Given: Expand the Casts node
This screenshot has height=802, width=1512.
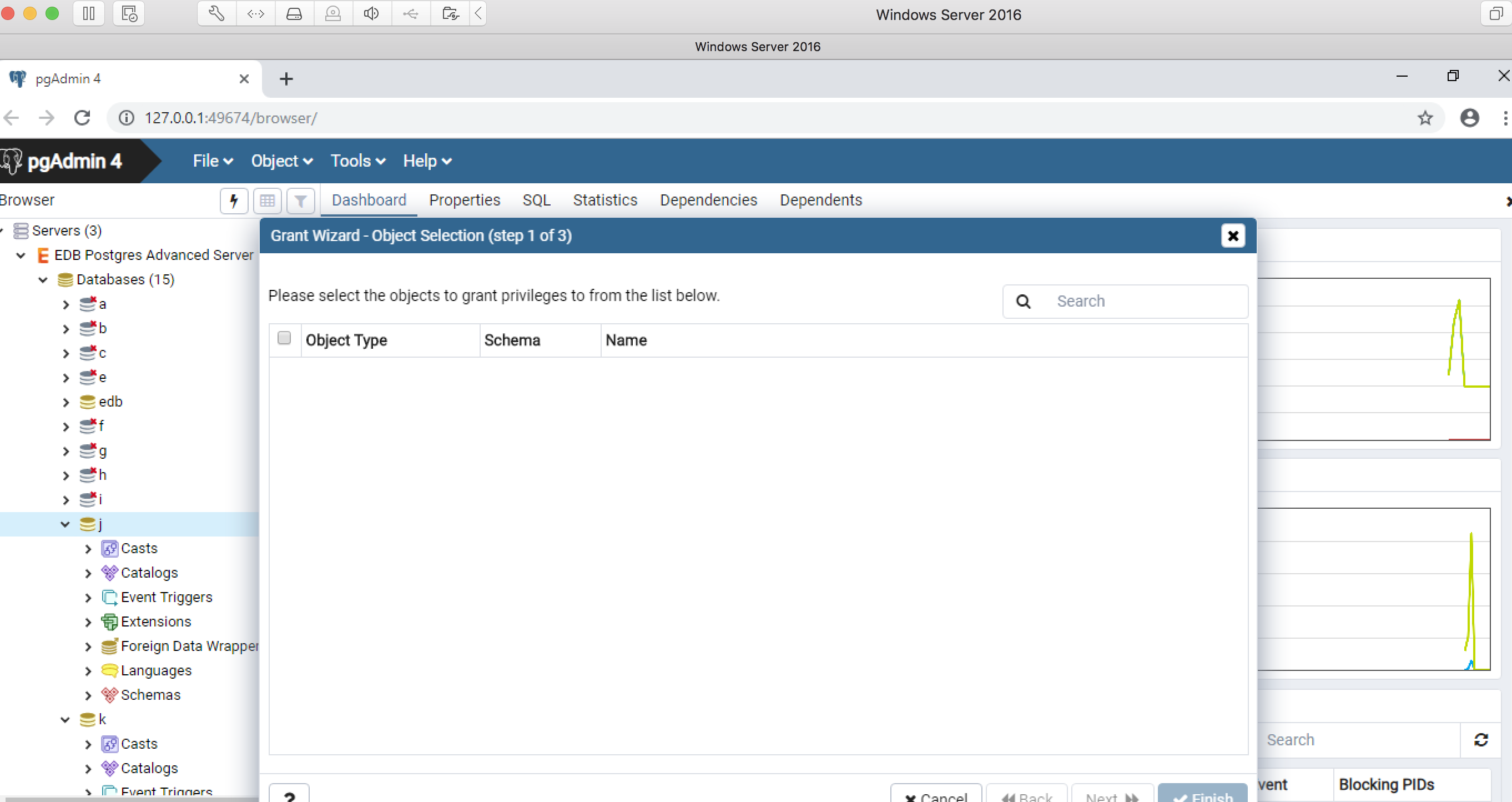Looking at the screenshot, I should point(88,548).
